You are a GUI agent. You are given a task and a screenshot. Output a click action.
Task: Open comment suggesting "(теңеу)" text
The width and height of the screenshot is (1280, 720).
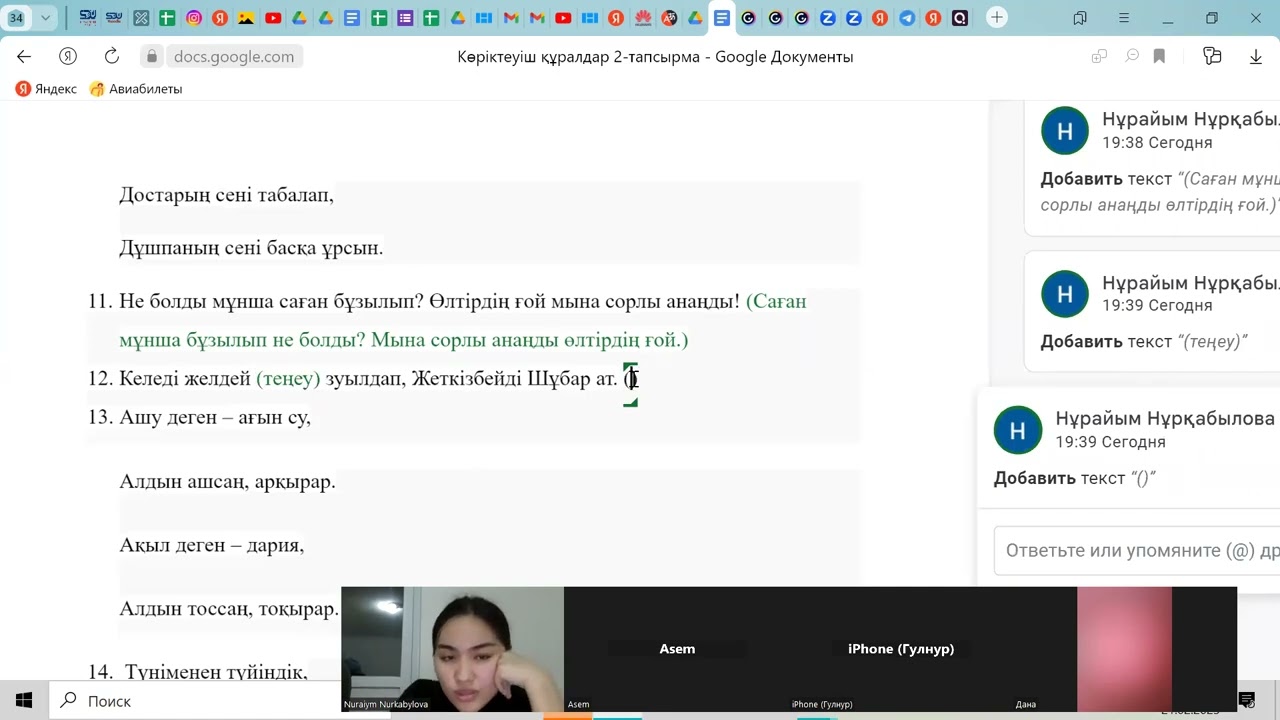1152,311
